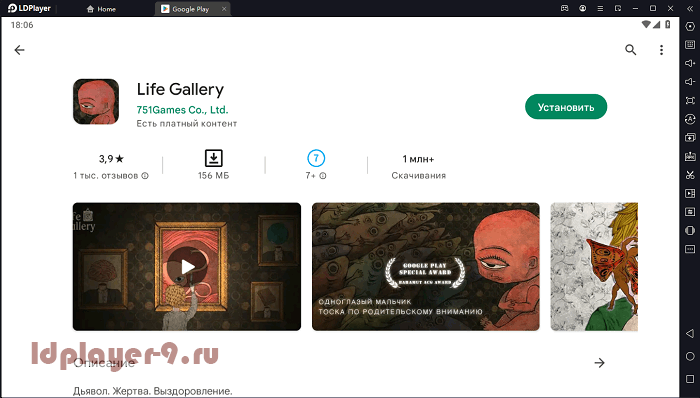This screenshot has width=700, height=398.
Task: Click the battery status icon
Action: [668, 25]
